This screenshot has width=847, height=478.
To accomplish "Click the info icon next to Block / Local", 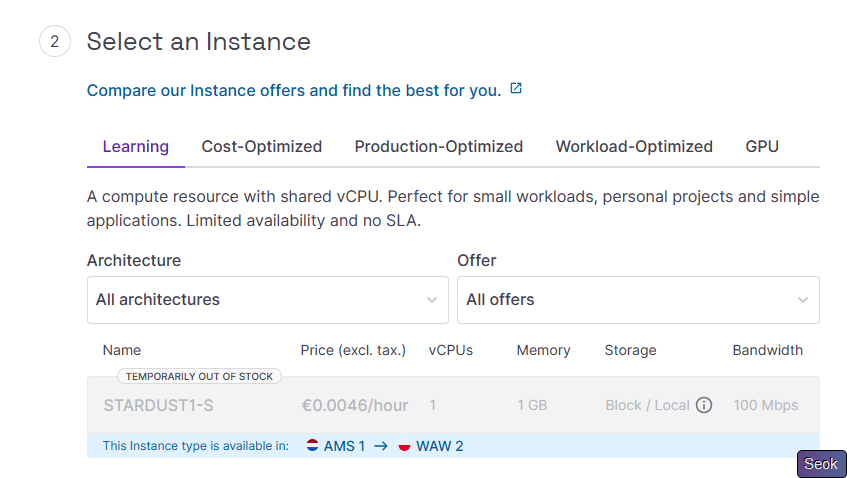I will tap(704, 405).
